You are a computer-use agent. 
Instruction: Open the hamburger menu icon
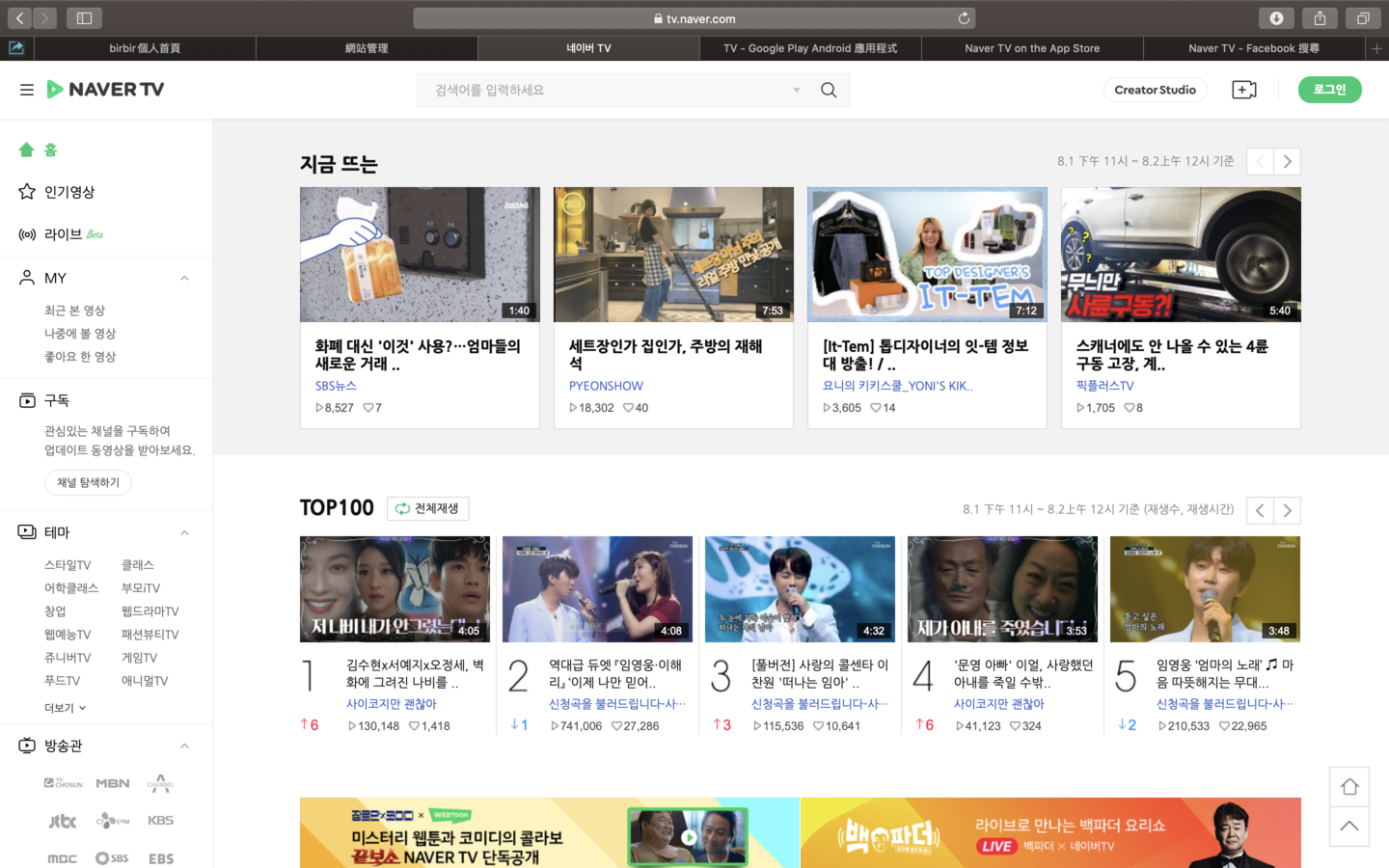(27, 90)
